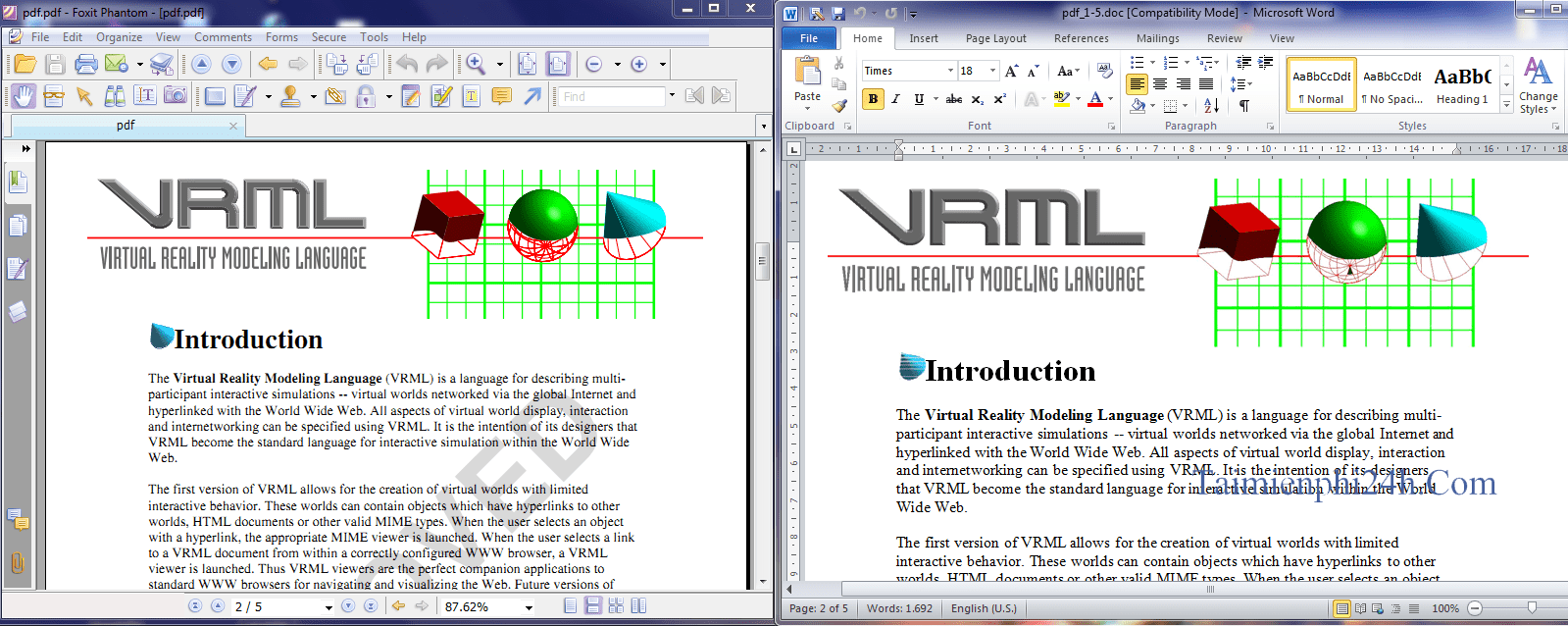Select the blue Arrow drawing tool
Viewport: 1568px width, 626px height.
click(531, 96)
